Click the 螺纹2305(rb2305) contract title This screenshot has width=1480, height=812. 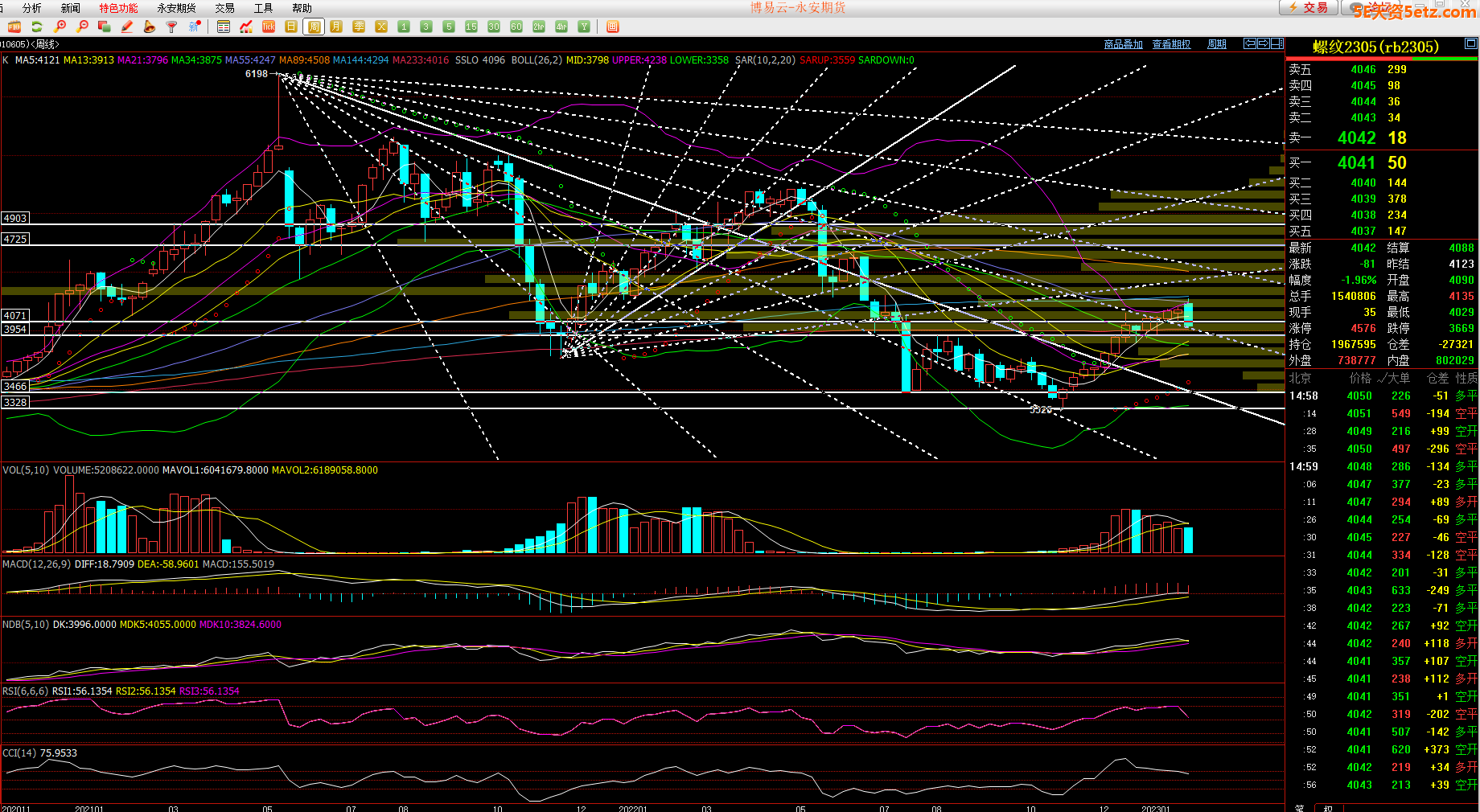click(x=1376, y=47)
